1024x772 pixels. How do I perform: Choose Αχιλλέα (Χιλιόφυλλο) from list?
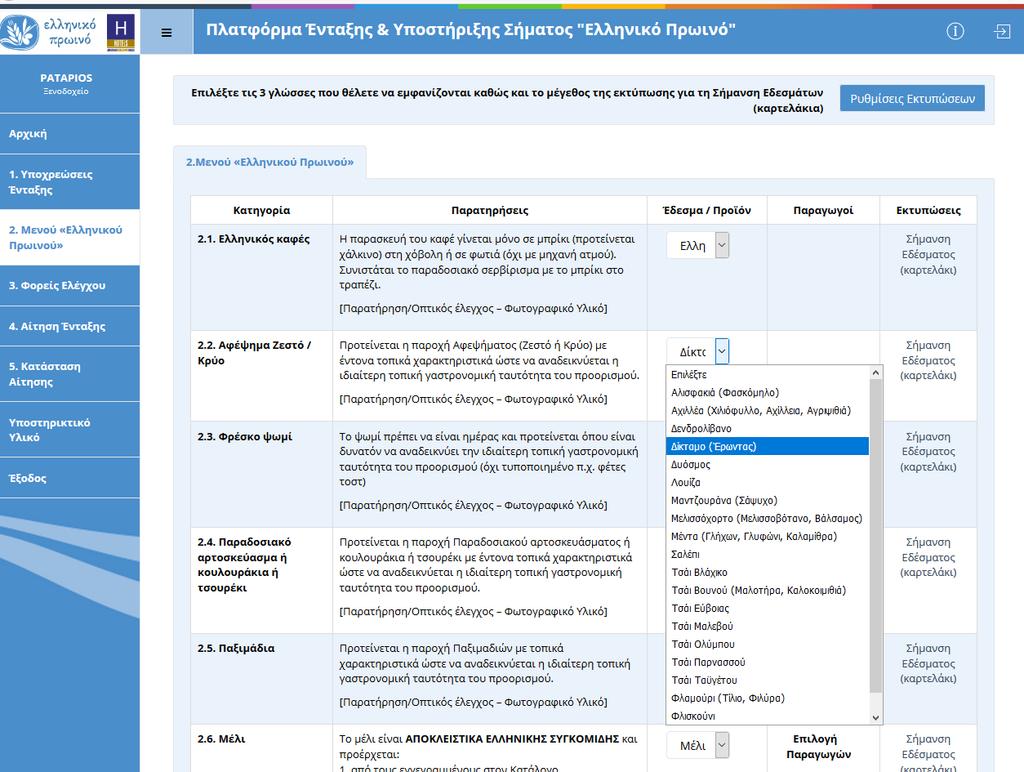click(x=768, y=410)
